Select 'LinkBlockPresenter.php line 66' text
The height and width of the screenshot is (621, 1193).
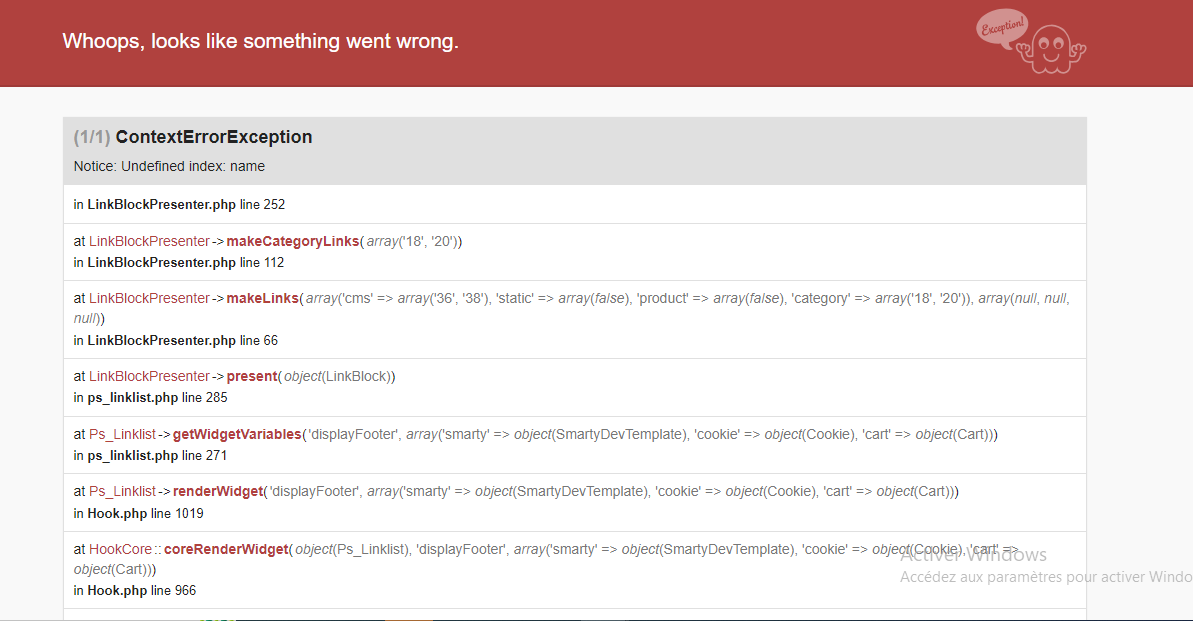183,341
